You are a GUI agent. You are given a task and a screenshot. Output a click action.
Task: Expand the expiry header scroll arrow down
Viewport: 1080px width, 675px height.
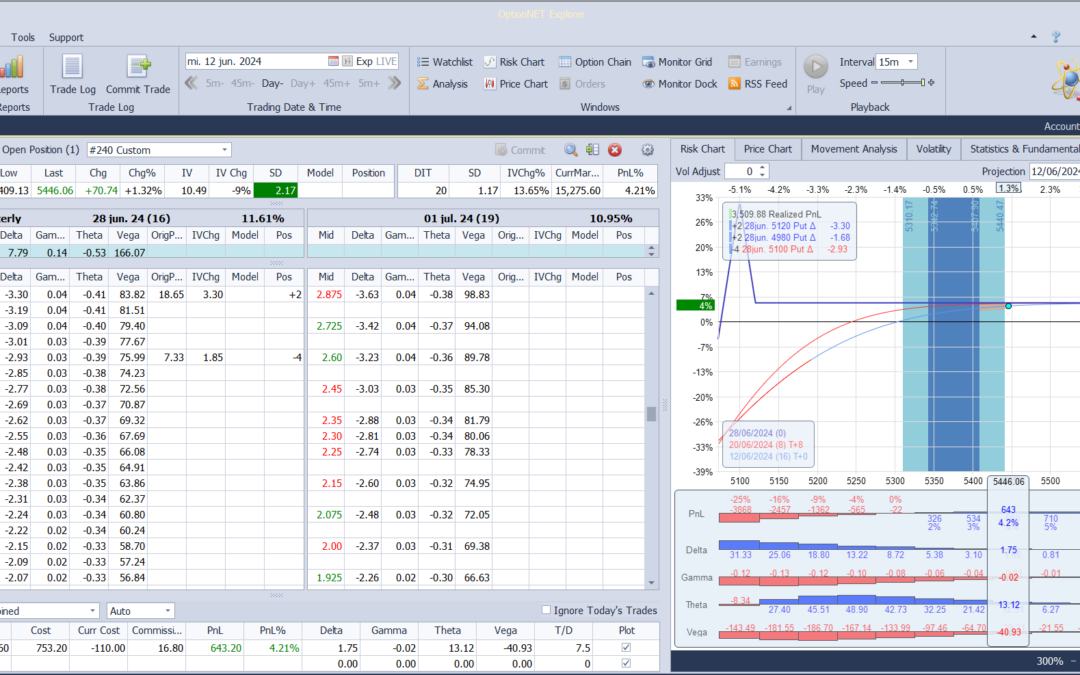click(652, 254)
